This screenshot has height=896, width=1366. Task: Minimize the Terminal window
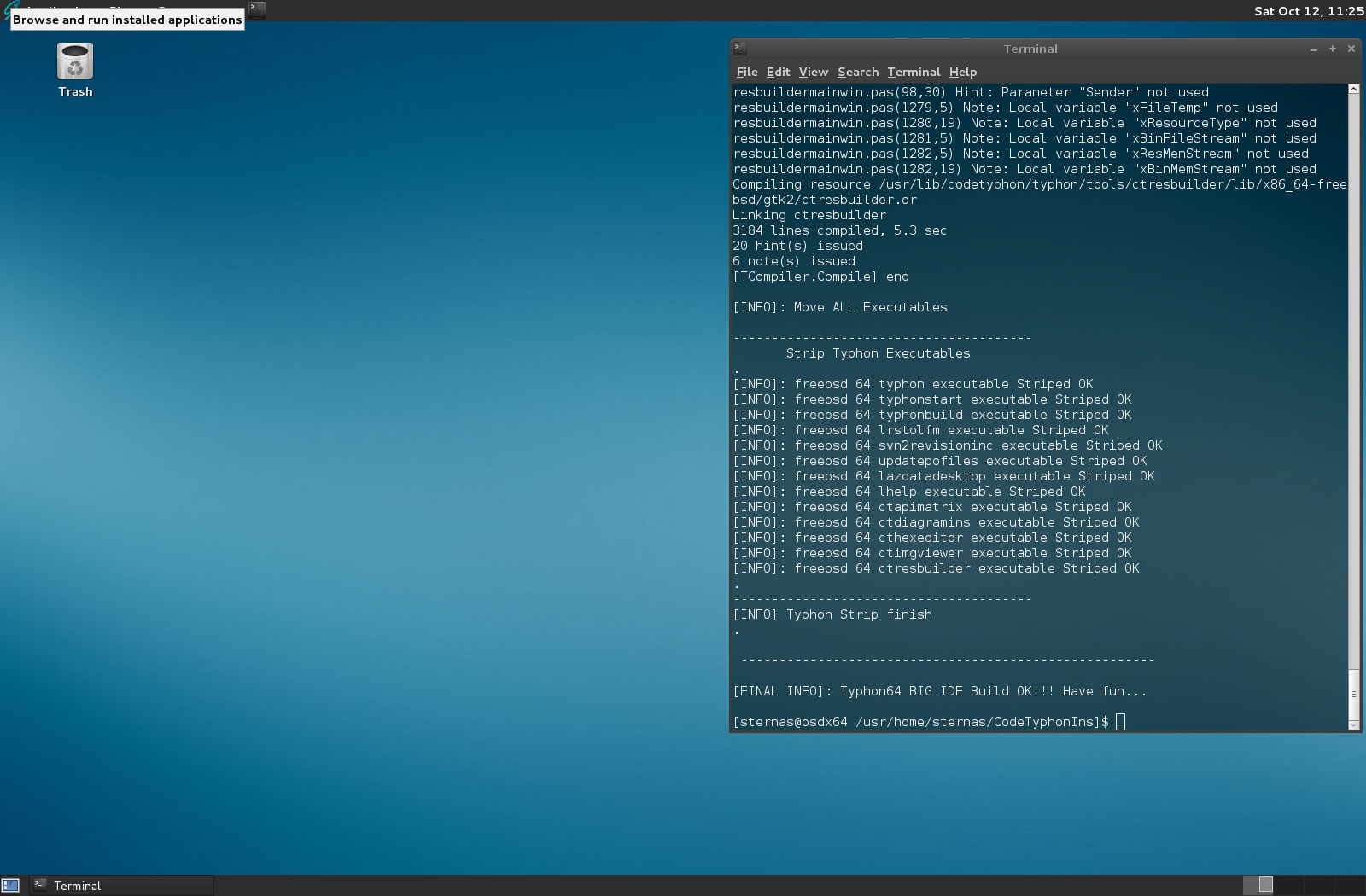[1314, 49]
